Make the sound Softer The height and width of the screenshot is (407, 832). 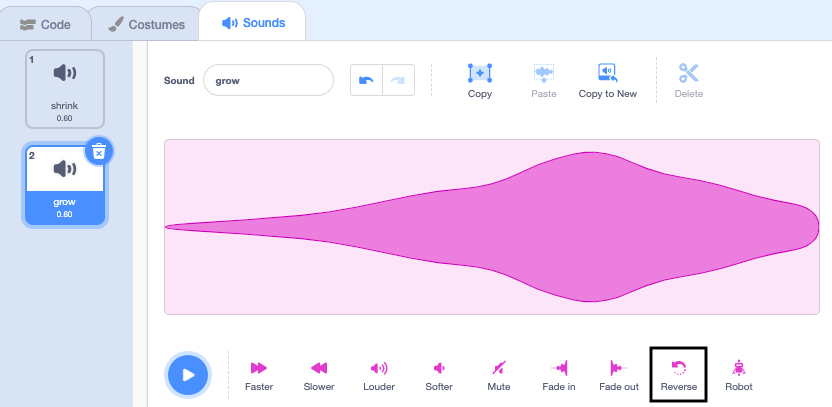point(439,376)
